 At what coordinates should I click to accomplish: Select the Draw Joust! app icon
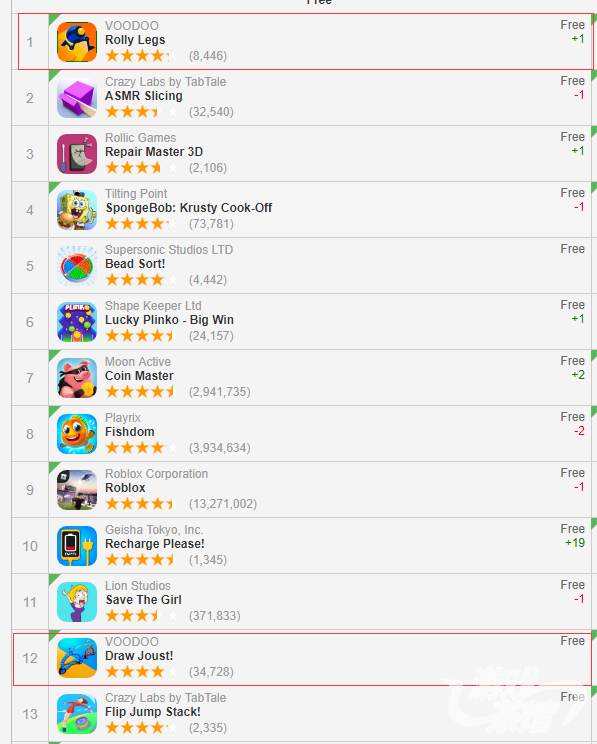pyautogui.click(x=77, y=658)
